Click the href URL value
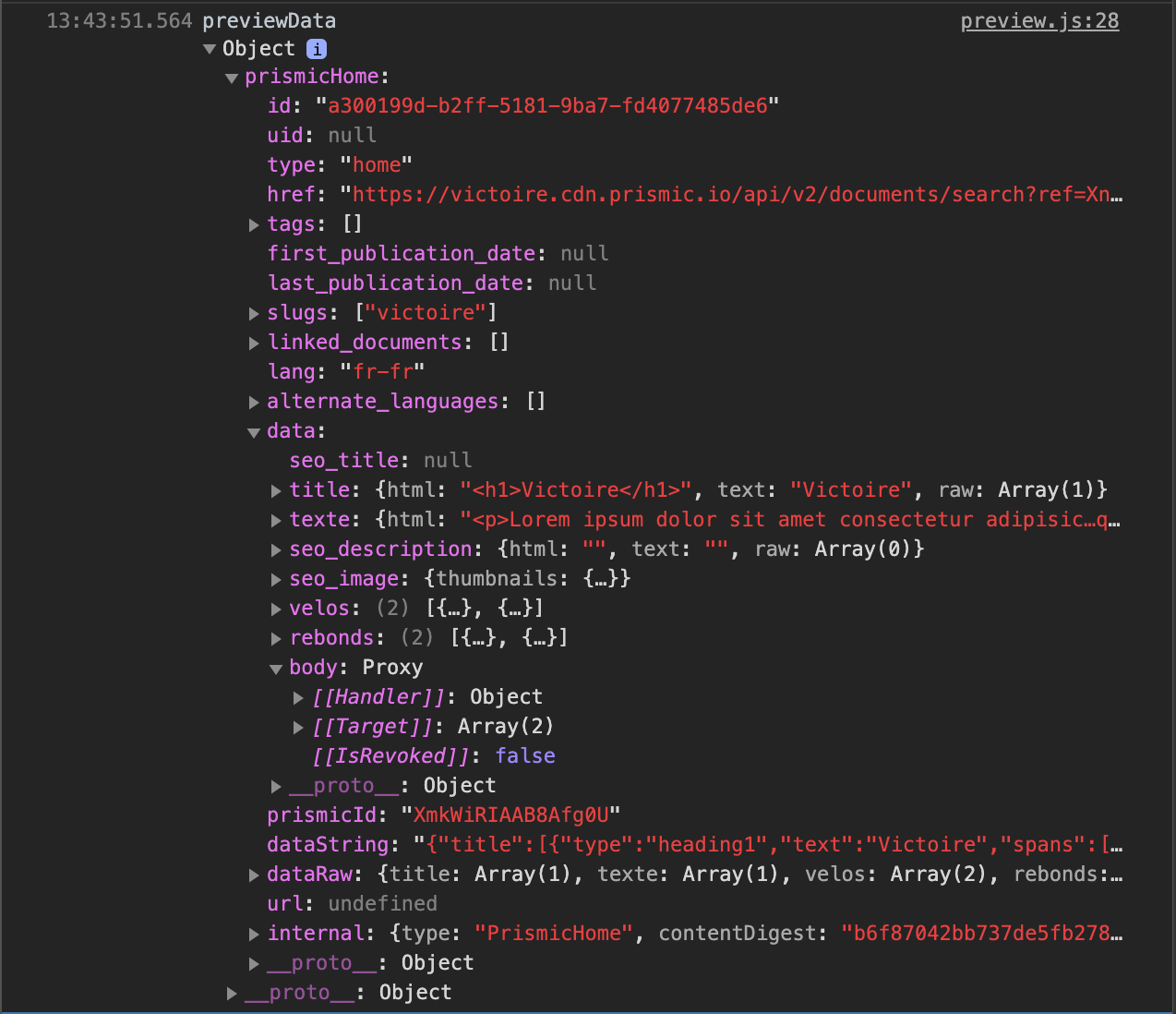The height and width of the screenshot is (1014, 1176). 731,194
